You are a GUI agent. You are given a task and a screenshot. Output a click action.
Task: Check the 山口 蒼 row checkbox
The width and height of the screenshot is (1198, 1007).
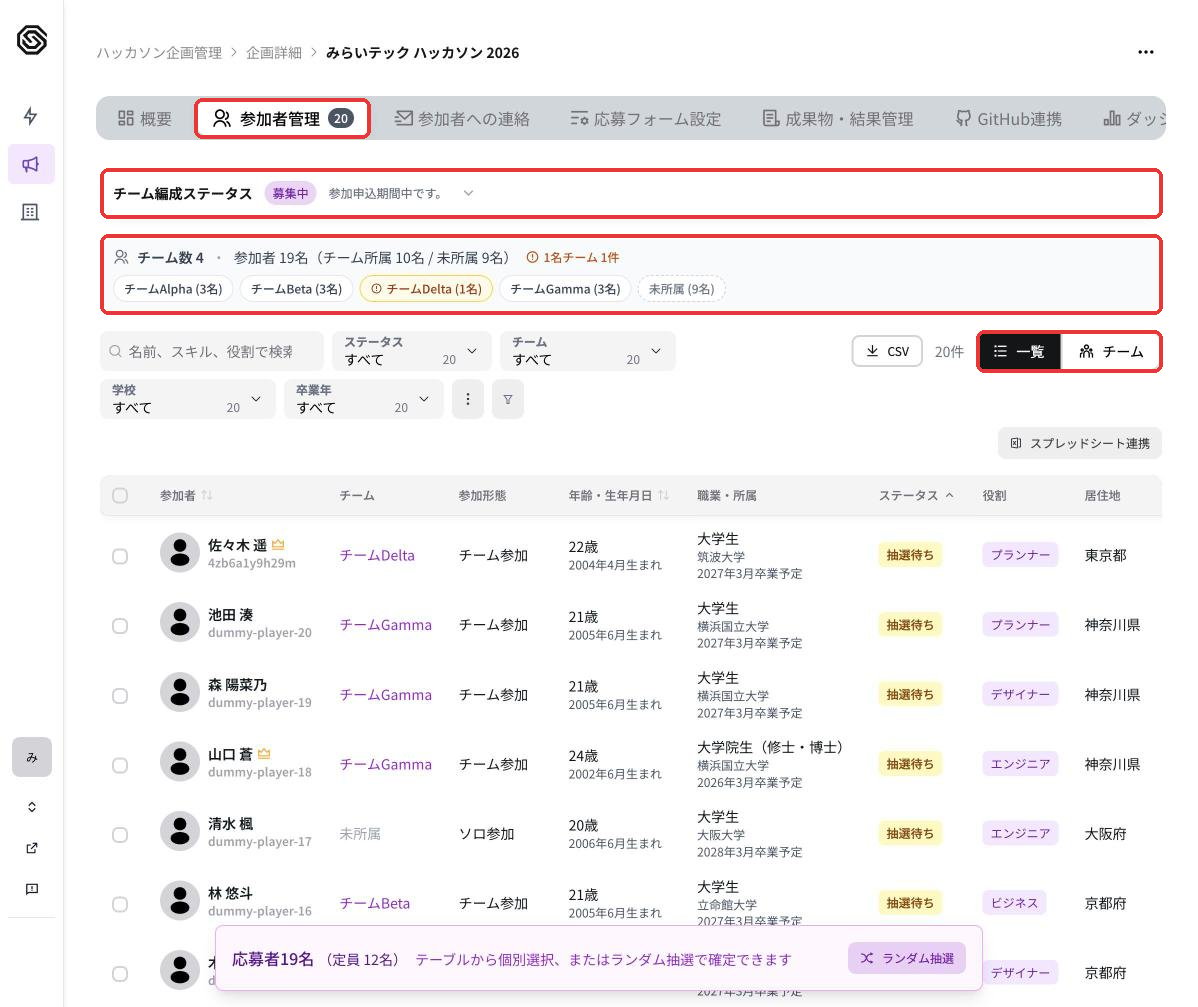tap(120, 765)
